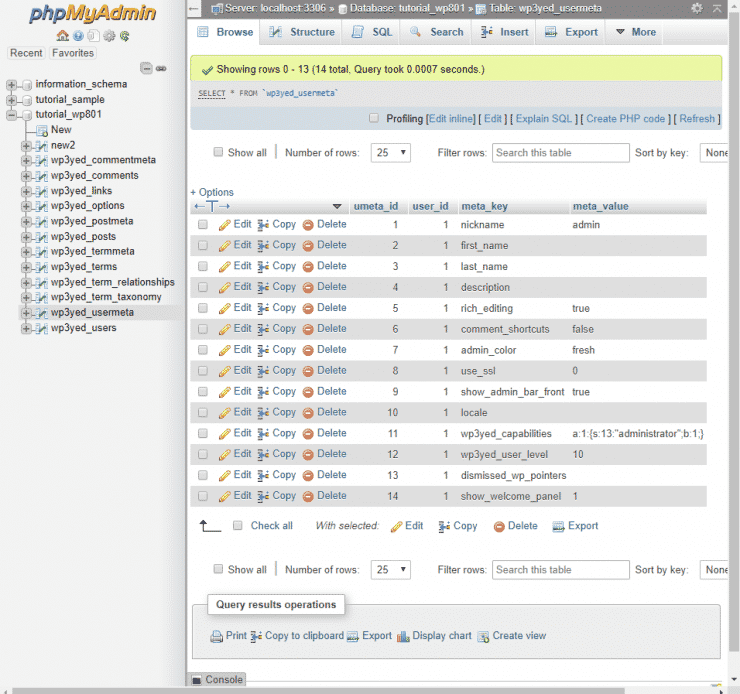
Task: Click Copy icon in first_name row
Action: click(x=263, y=246)
